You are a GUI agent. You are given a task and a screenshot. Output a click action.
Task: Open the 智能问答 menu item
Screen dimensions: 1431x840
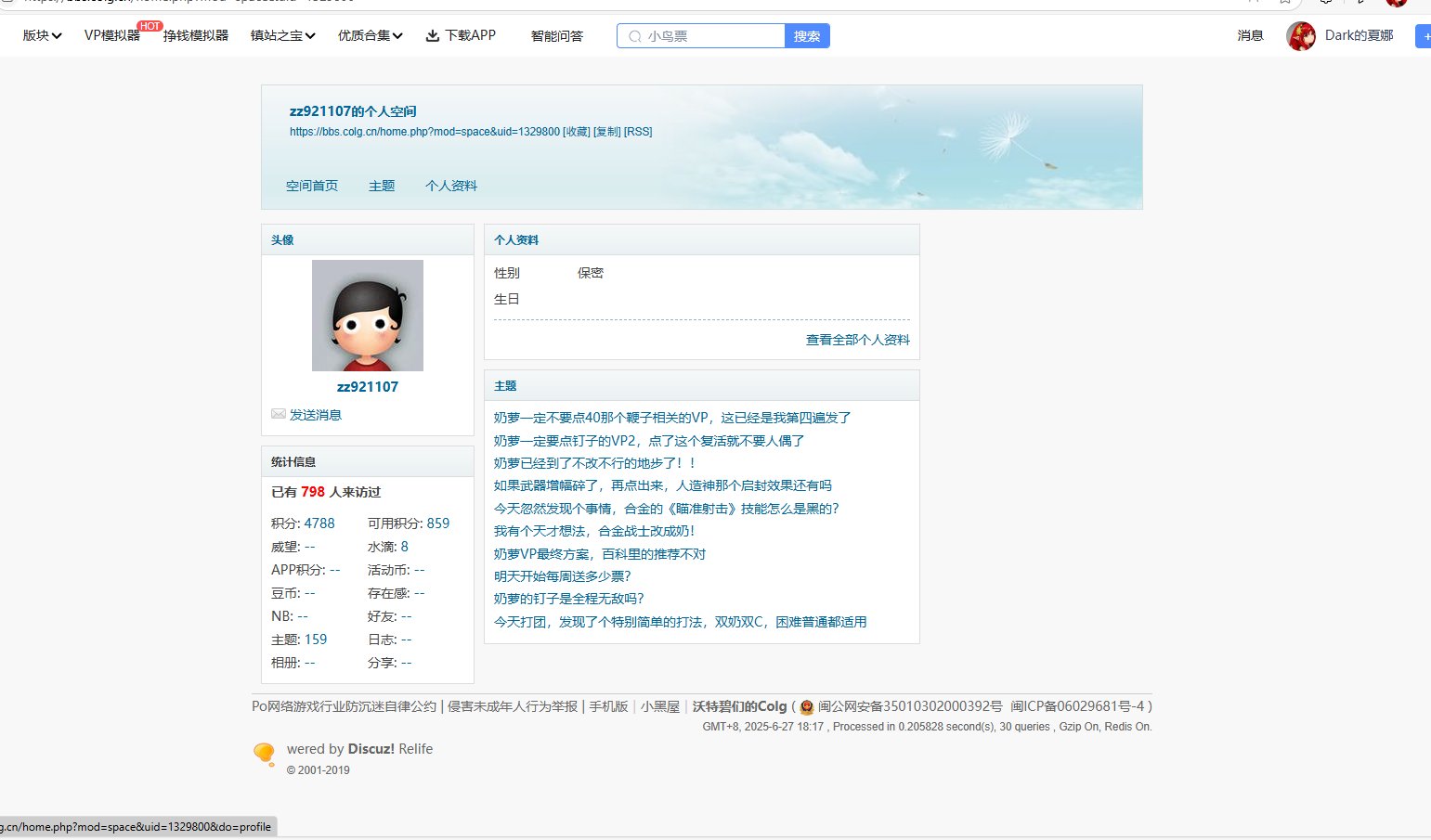(556, 36)
